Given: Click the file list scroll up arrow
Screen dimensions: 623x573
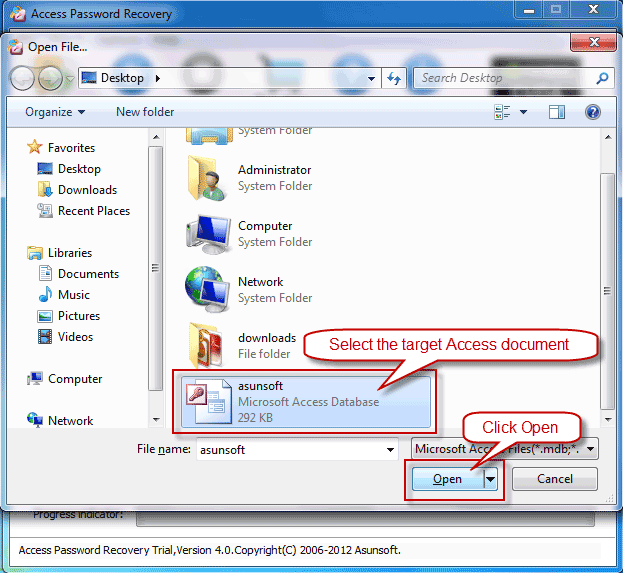Looking at the screenshot, I should [608, 137].
